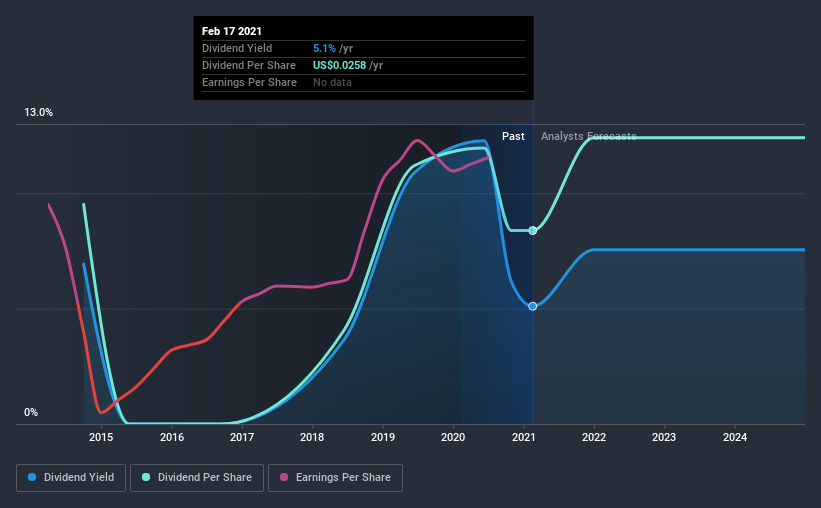Click the tooltip Earnings Per Share row label
Image resolution: width=821 pixels, height=508 pixels.
(x=249, y=82)
